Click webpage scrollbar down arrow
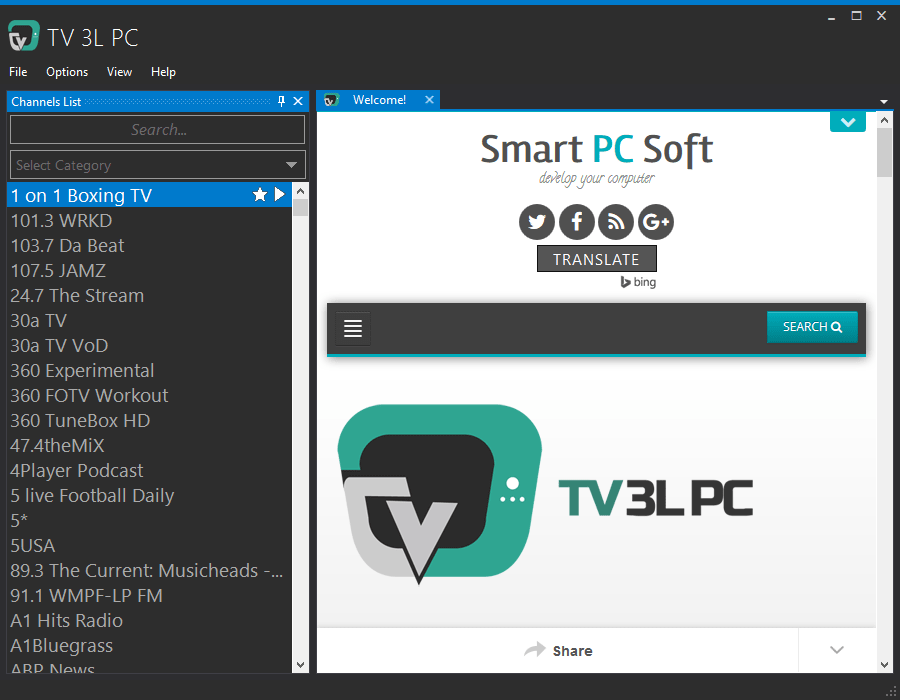This screenshot has width=900, height=700. coord(884,664)
